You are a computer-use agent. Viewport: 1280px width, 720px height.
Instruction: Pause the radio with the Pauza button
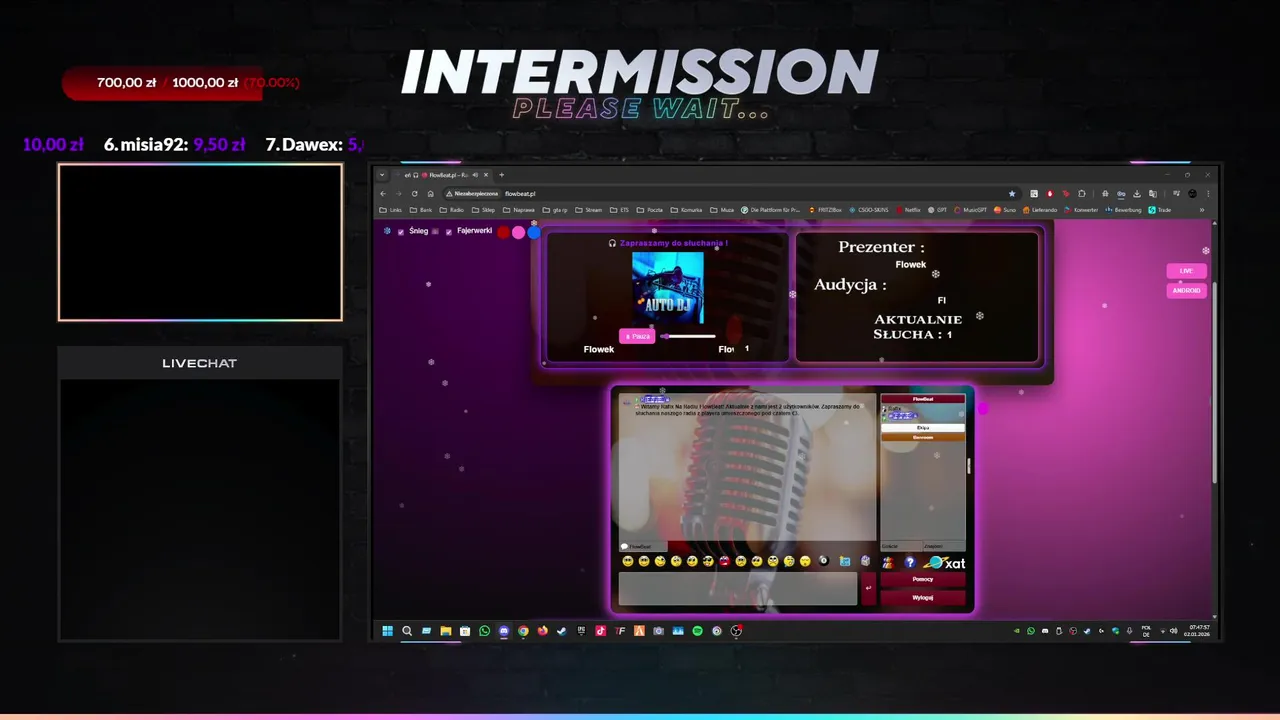(637, 336)
